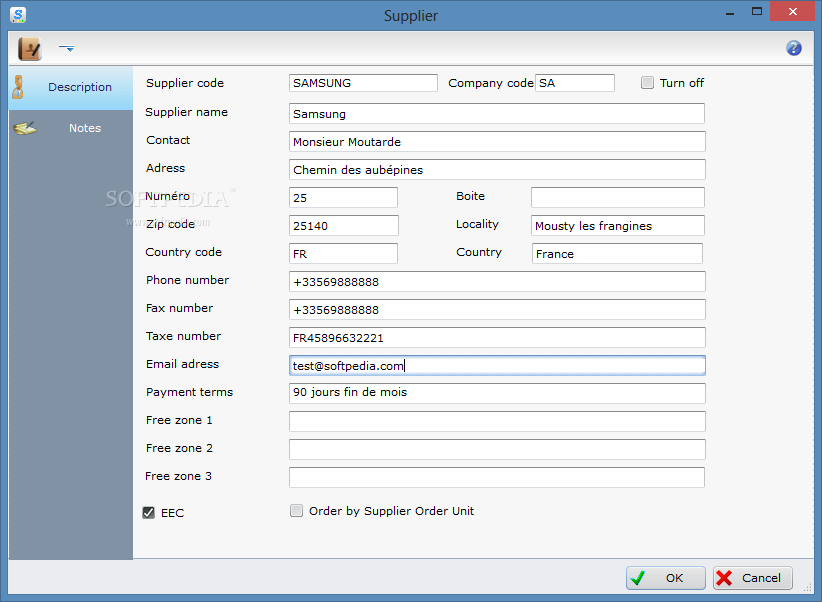Click the Country code field
Screen dimensions: 822x602
click(343, 254)
